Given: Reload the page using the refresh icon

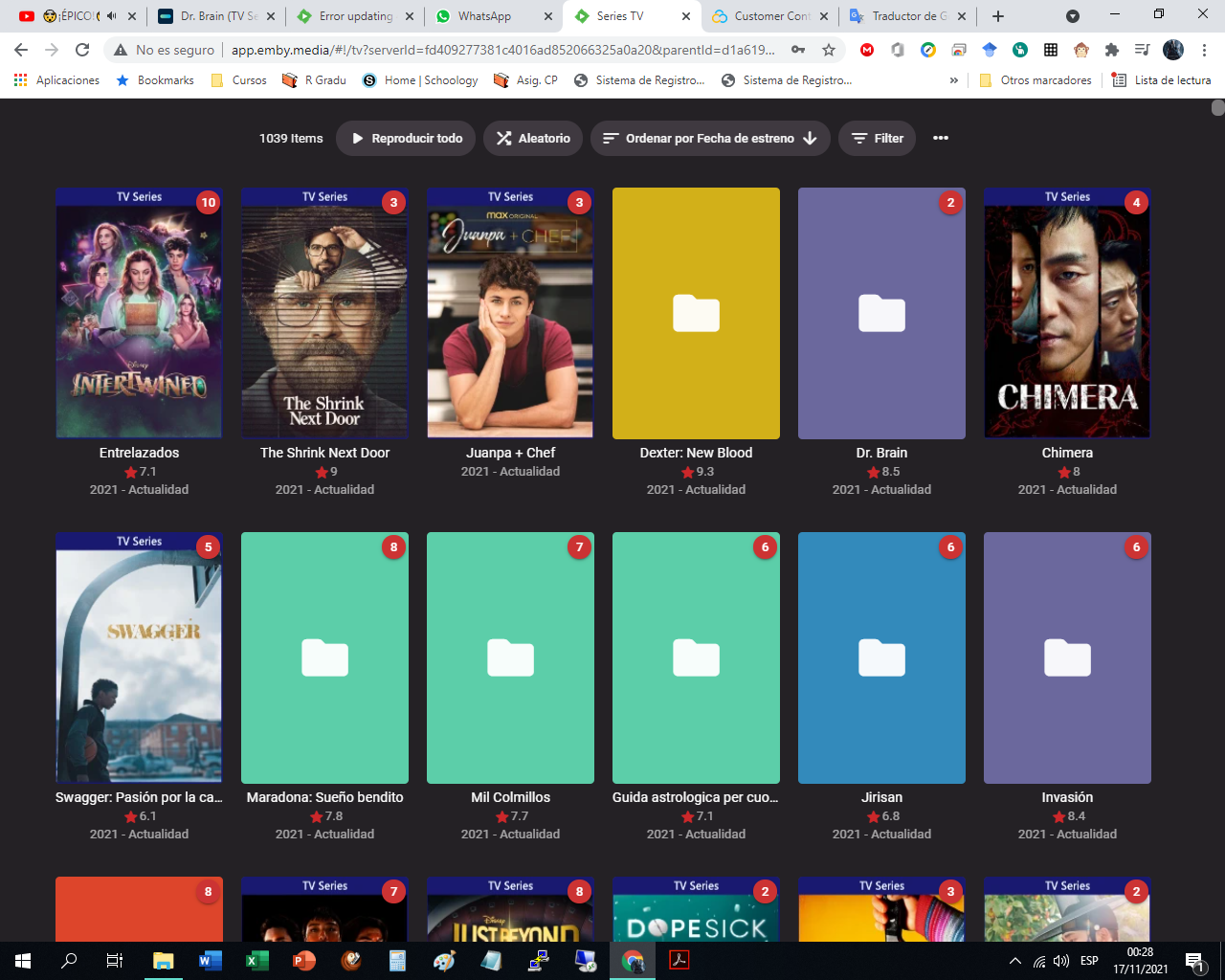Looking at the screenshot, I should pyautogui.click(x=82, y=50).
